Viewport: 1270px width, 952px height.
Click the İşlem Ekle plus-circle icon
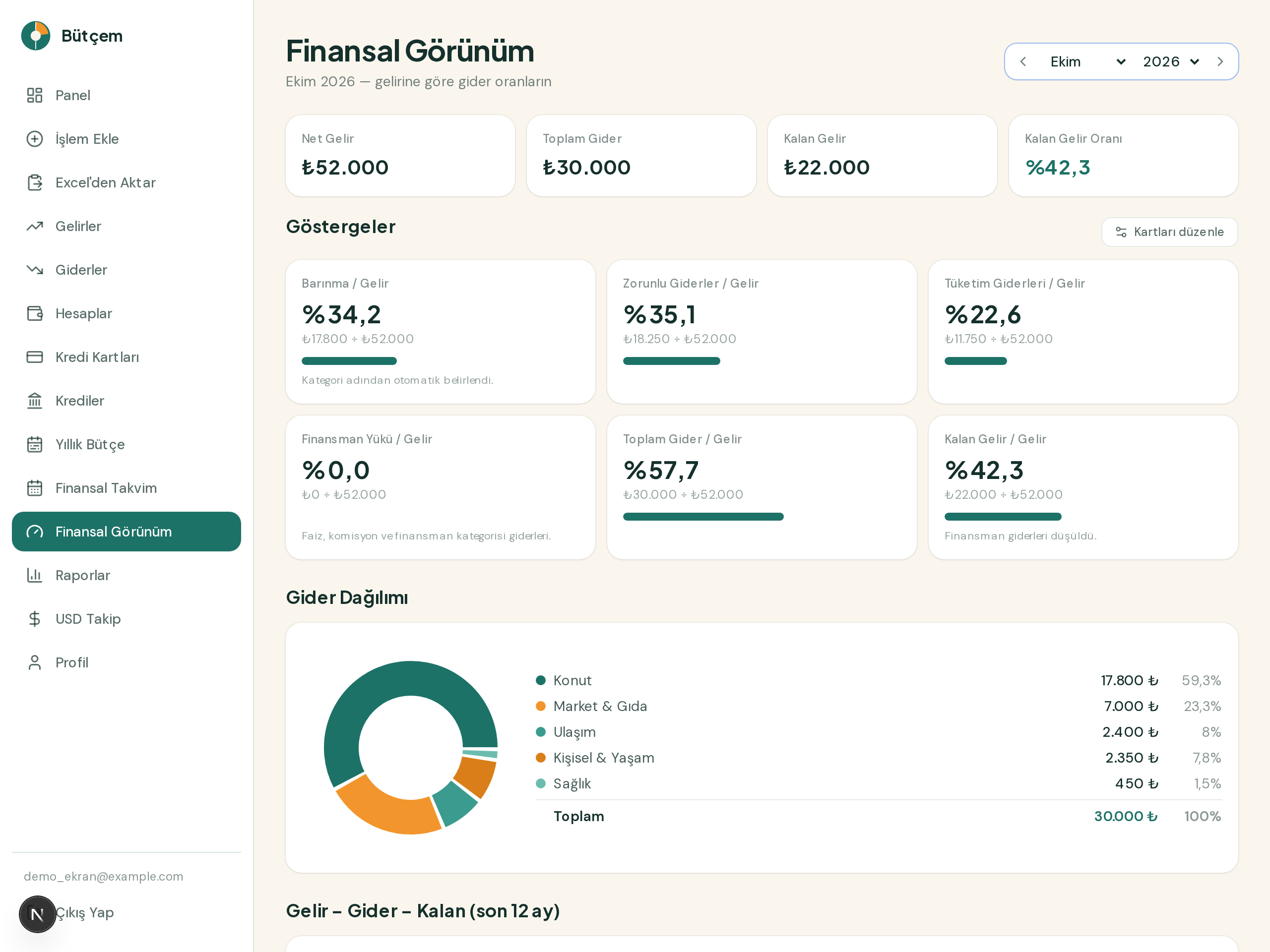(x=34, y=139)
